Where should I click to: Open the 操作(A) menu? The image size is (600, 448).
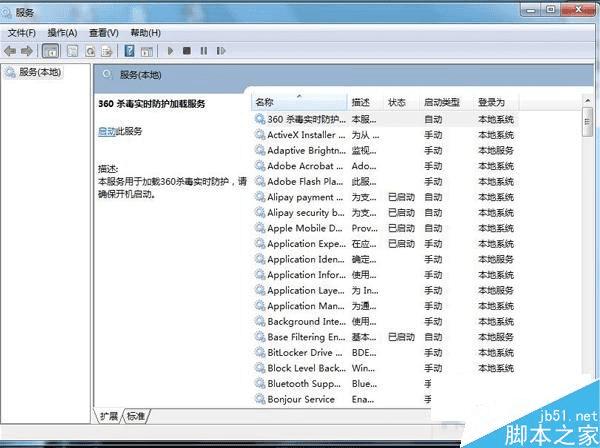pyautogui.click(x=62, y=33)
